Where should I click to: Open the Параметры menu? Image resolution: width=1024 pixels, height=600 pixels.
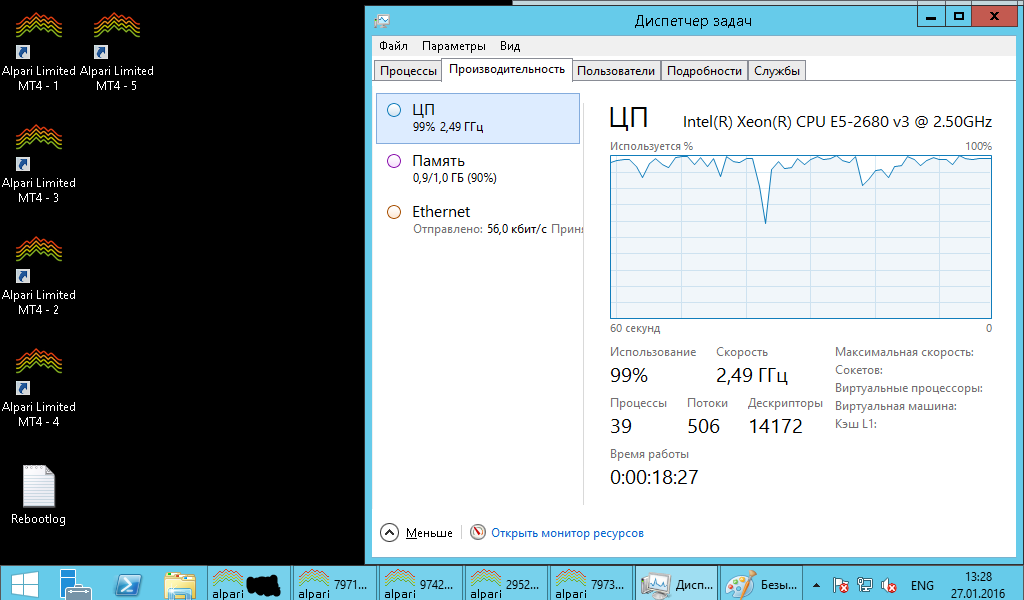click(453, 46)
